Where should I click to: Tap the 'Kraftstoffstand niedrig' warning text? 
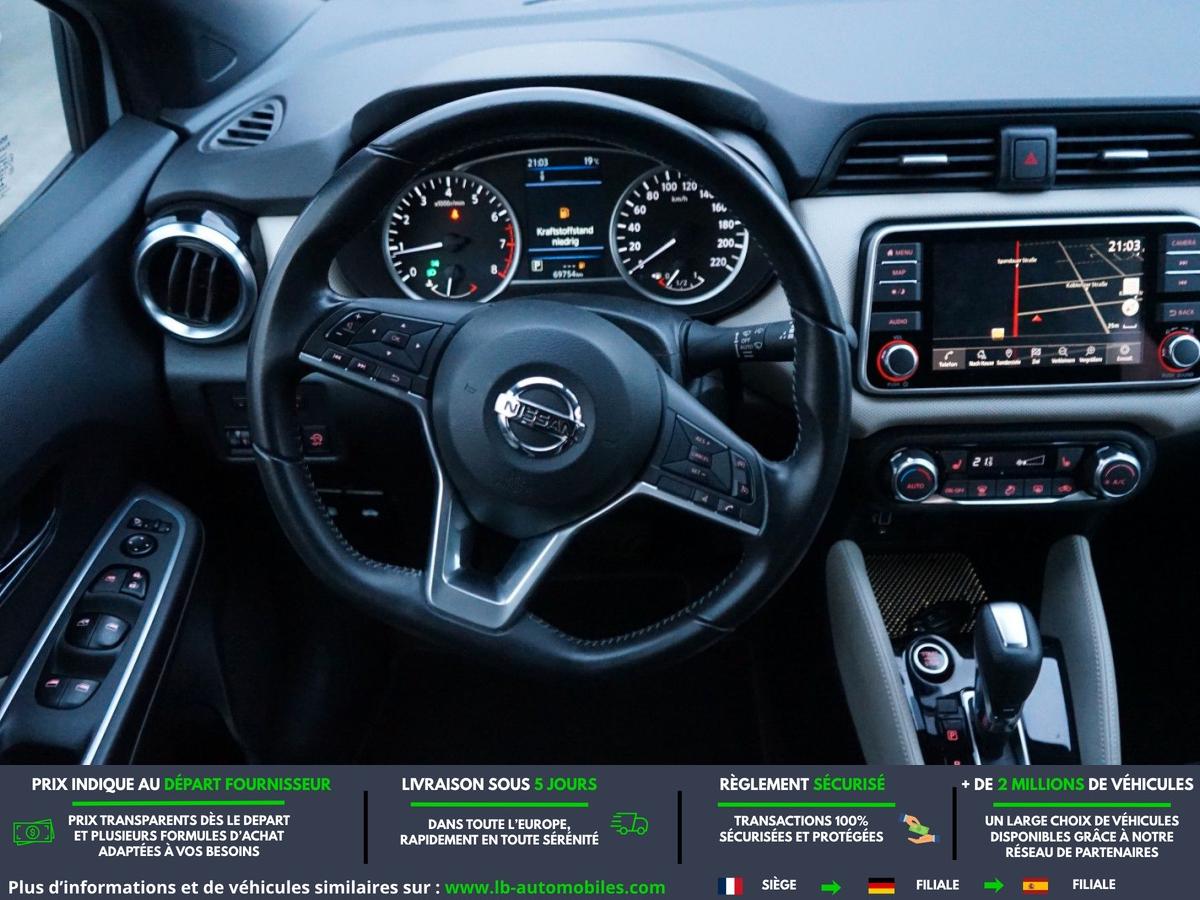click(x=564, y=236)
